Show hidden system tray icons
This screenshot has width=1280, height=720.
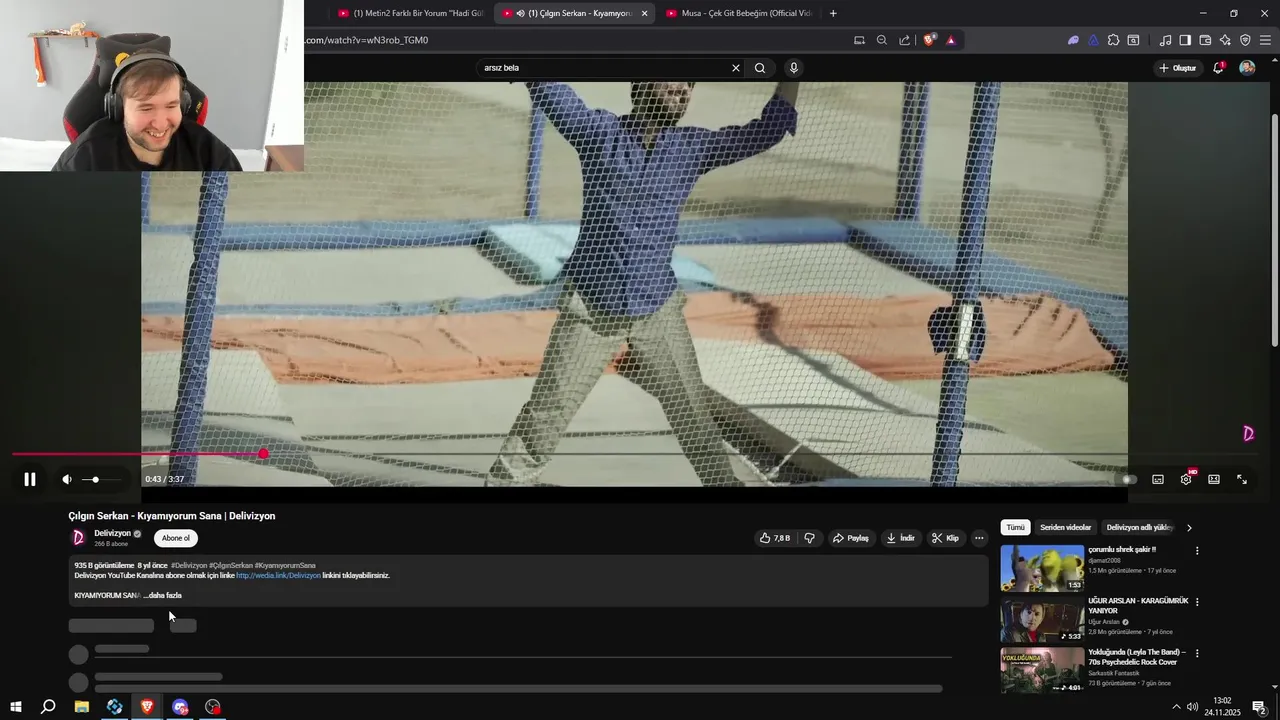click(x=1176, y=707)
